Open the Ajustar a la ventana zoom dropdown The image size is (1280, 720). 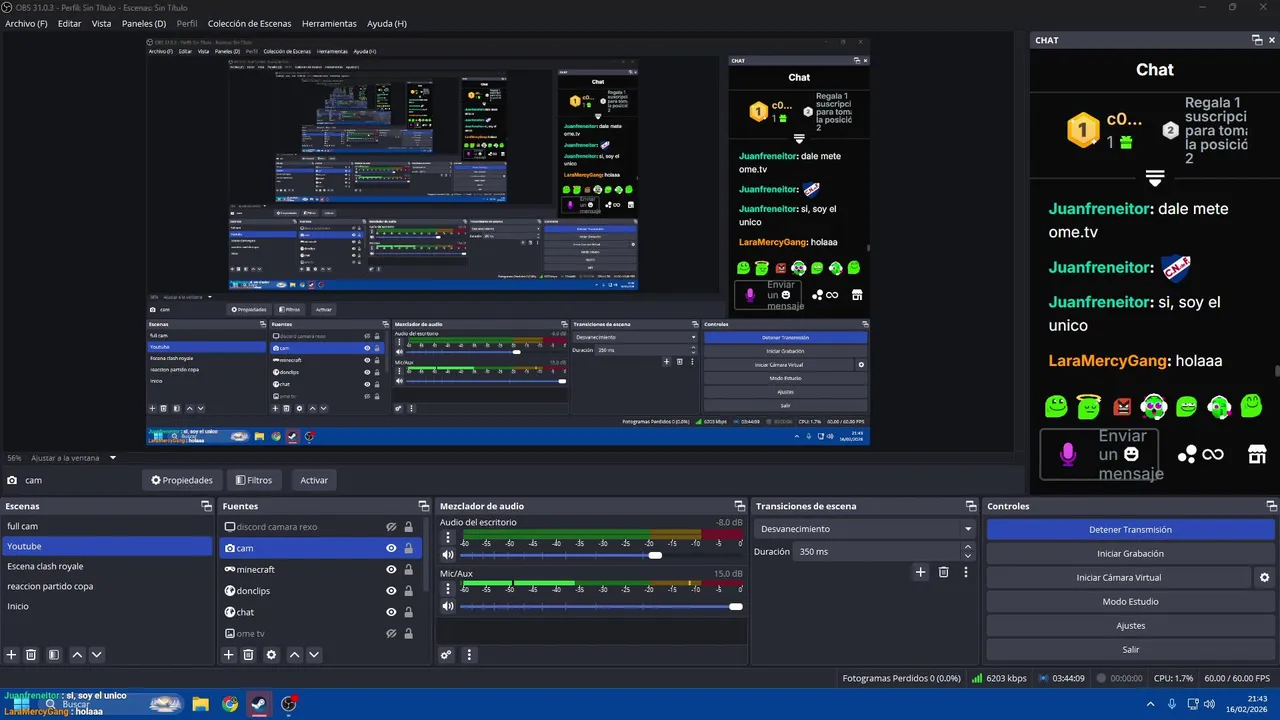[x=113, y=458]
